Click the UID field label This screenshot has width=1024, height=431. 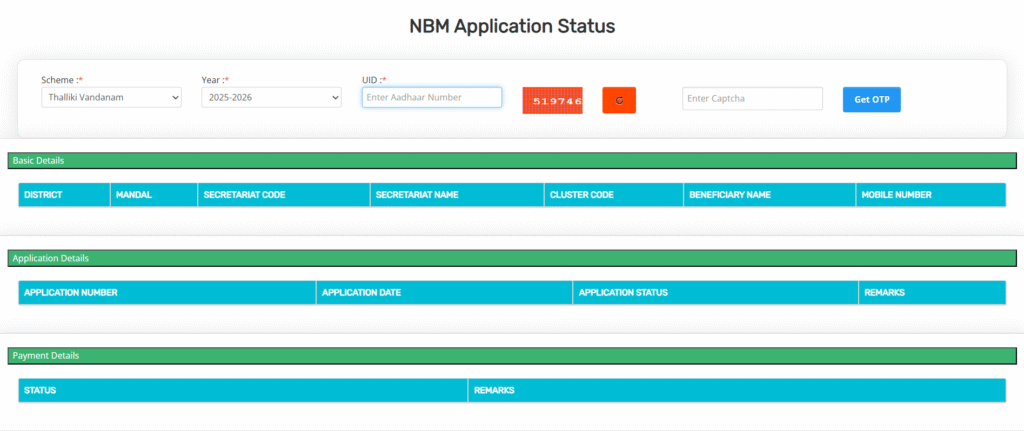point(374,80)
